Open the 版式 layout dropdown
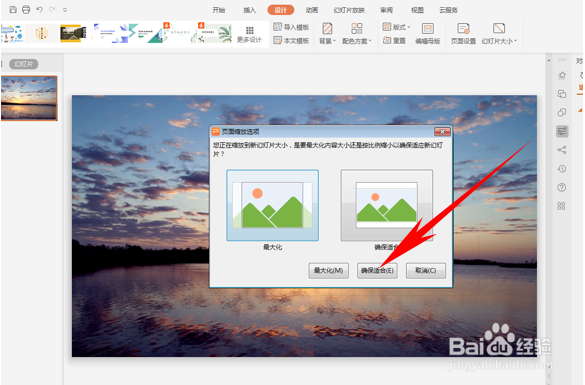The image size is (585, 385). (396, 27)
